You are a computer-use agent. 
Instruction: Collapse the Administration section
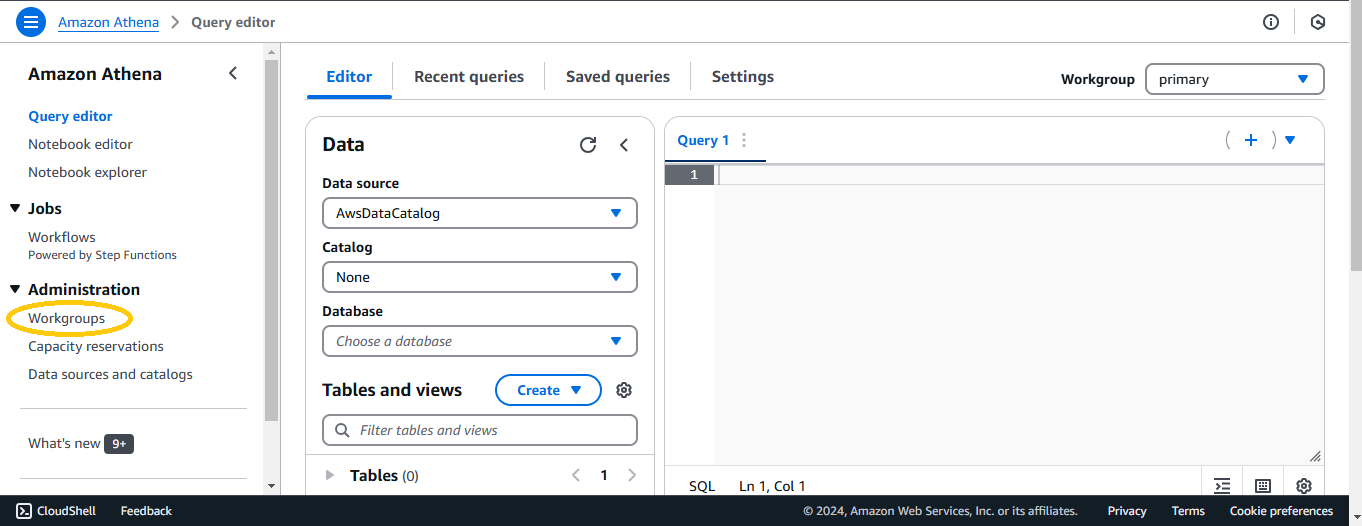[x=15, y=289]
